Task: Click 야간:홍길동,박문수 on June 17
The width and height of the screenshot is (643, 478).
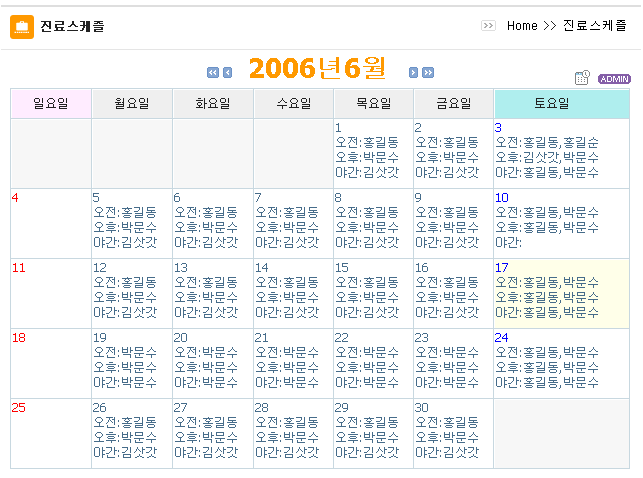Action: pyautogui.click(x=547, y=313)
